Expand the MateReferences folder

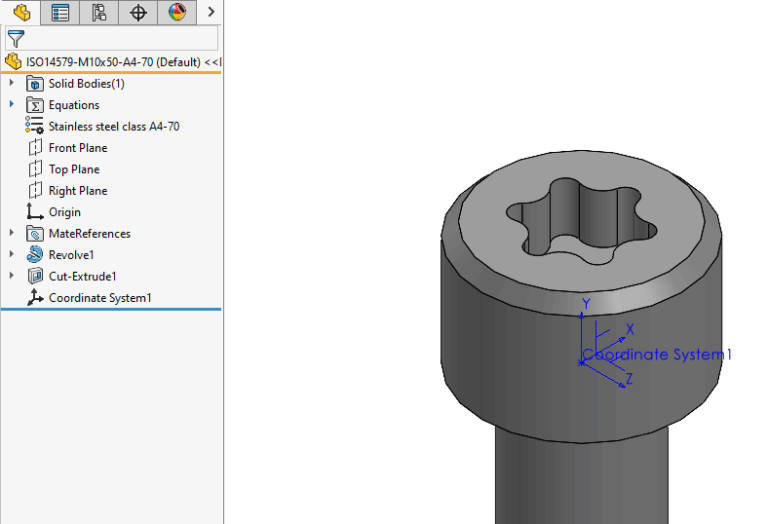tap(12, 233)
